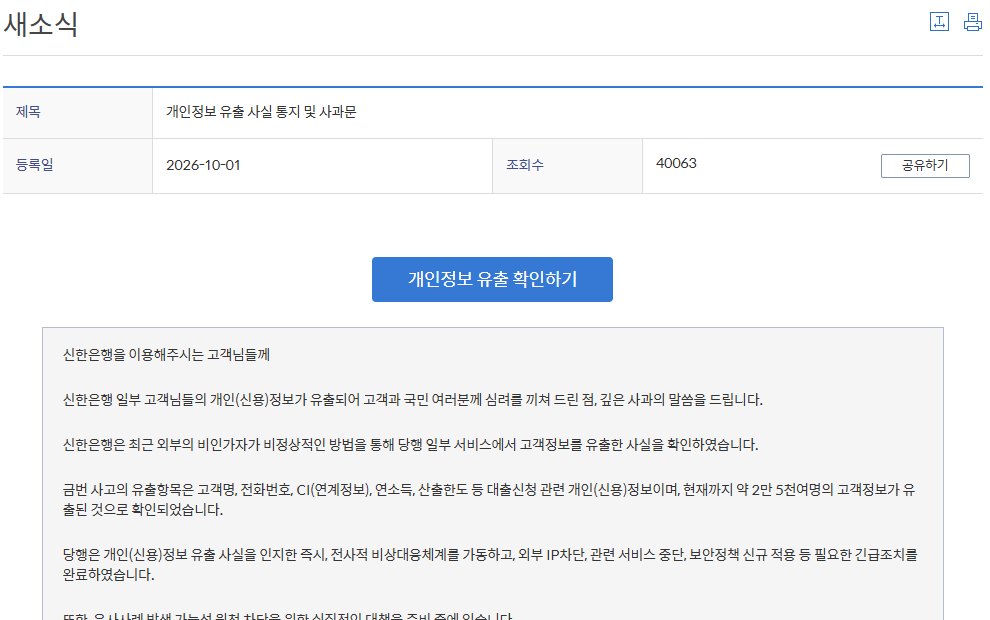Screen dimensions: 990x620
Task: Click the view count 40063
Action: pyautogui.click(x=676, y=164)
